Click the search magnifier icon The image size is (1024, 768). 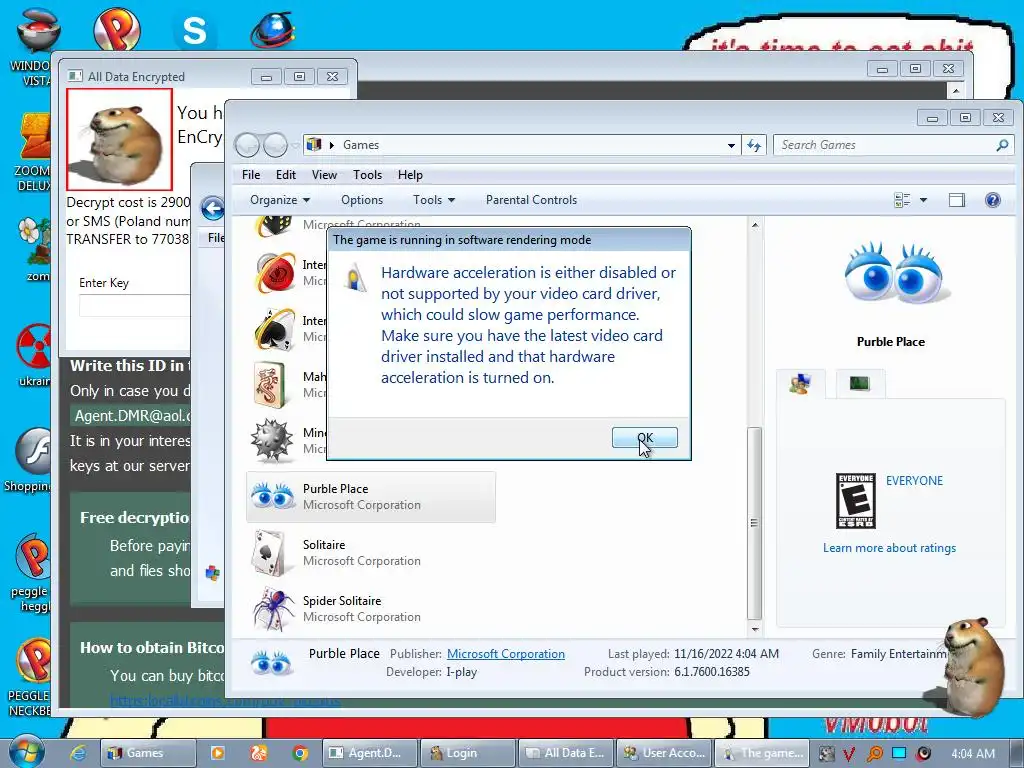point(1002,145)
